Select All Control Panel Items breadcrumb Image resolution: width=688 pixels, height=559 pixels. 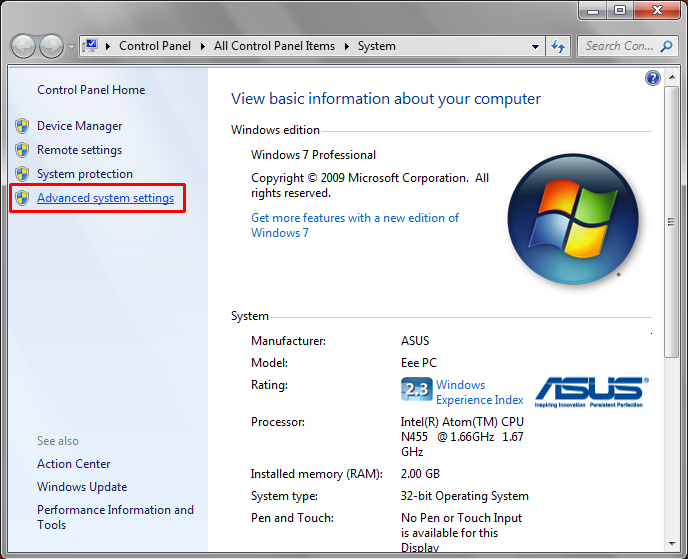pyautogui.click(x=274, y=46)
